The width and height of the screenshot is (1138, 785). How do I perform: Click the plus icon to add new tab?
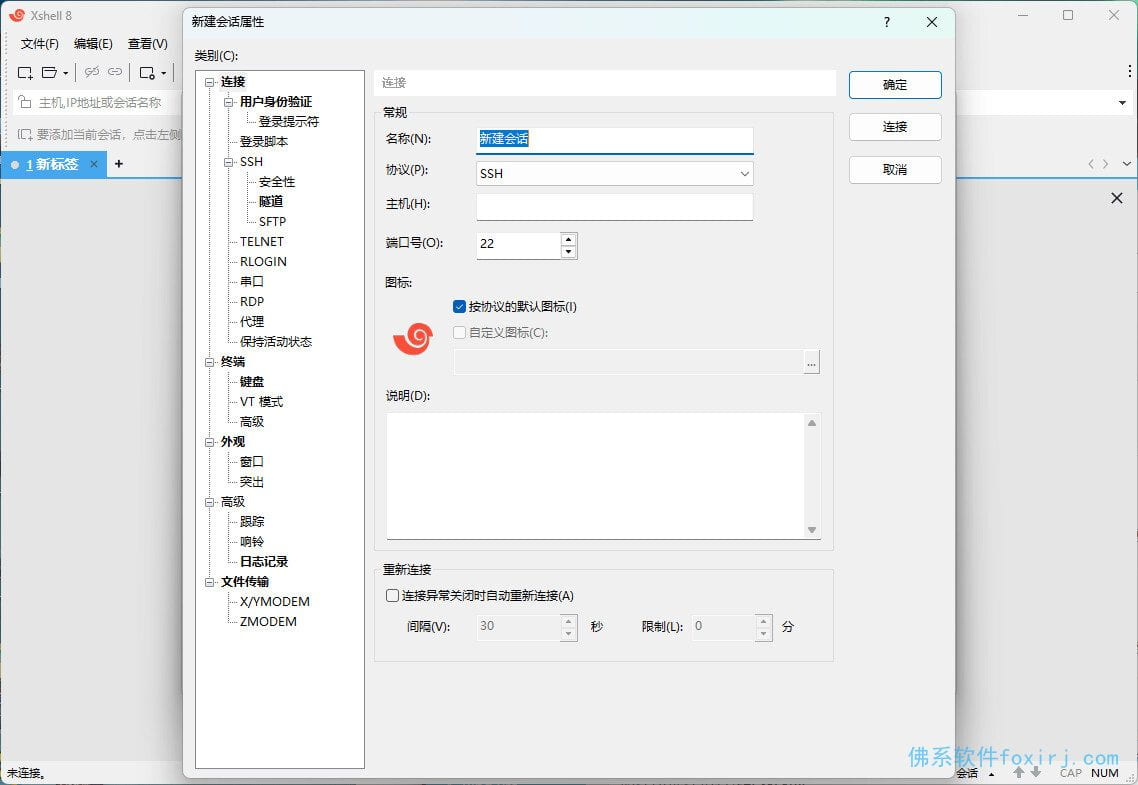click(119, 164)
